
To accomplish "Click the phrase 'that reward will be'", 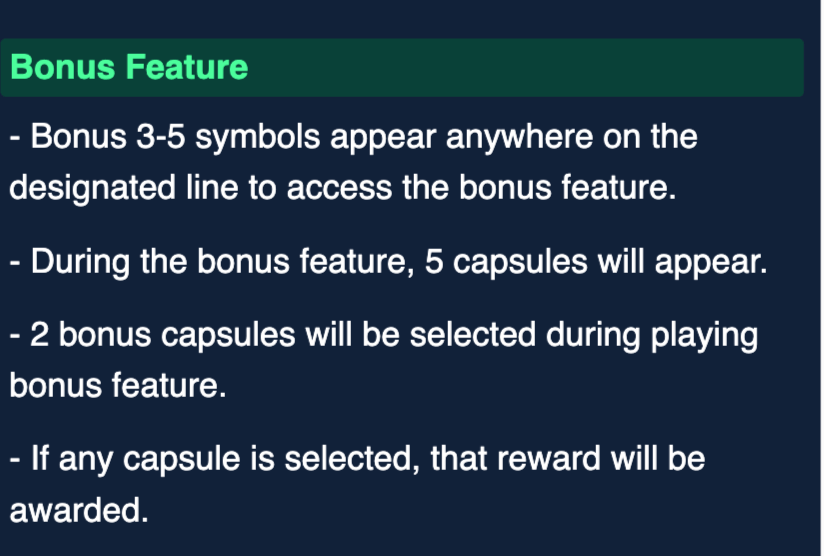I will coord(572,460).
